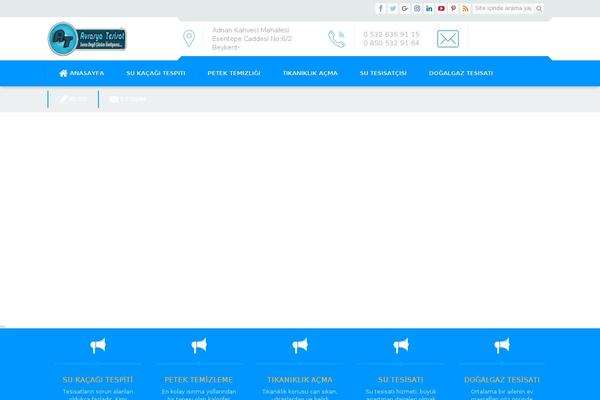
Task: Click phone number 0 850 532 91 64
Action: (391, 43)
